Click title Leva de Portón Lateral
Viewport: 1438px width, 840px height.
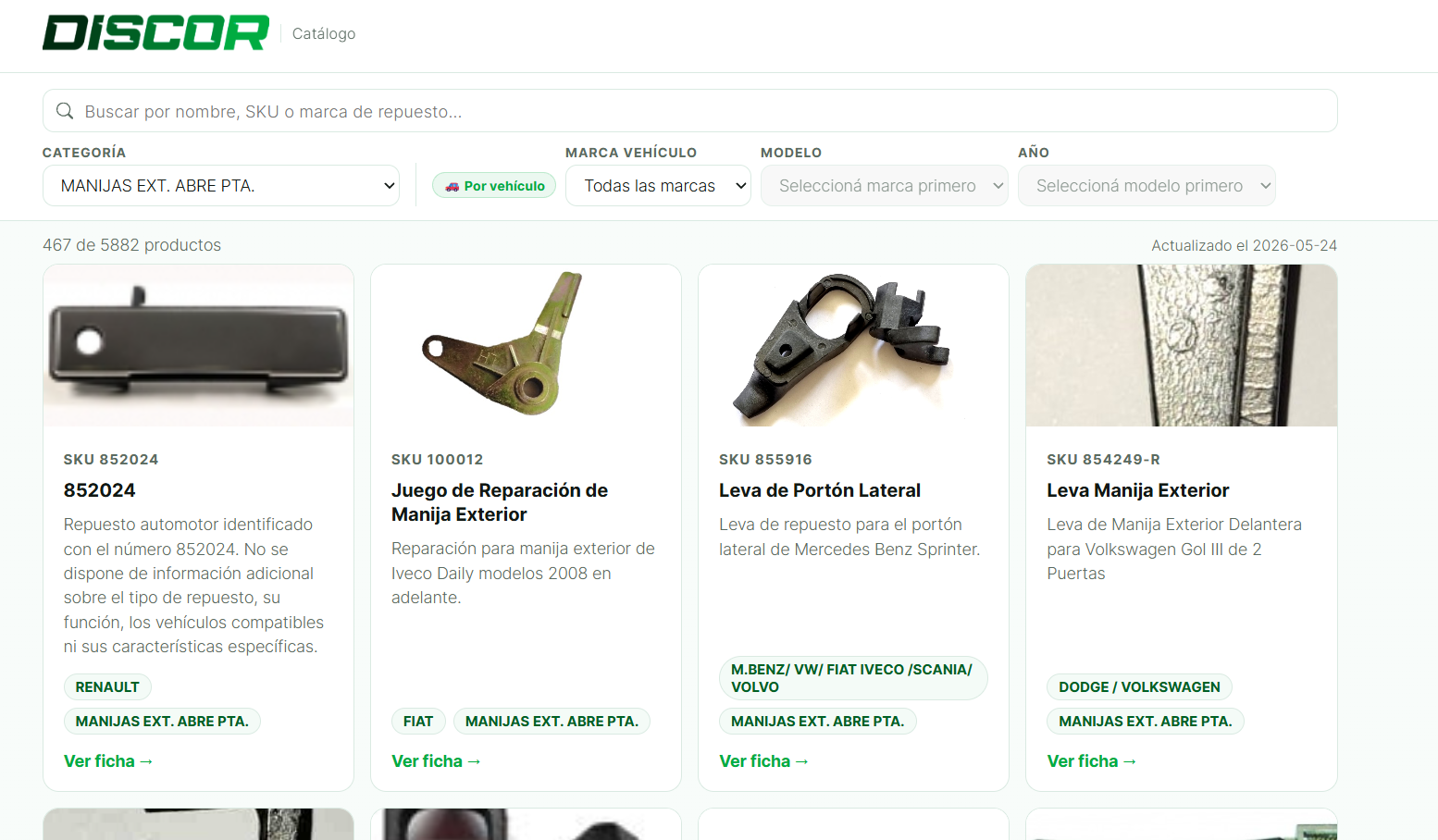(x=820, y=490)
